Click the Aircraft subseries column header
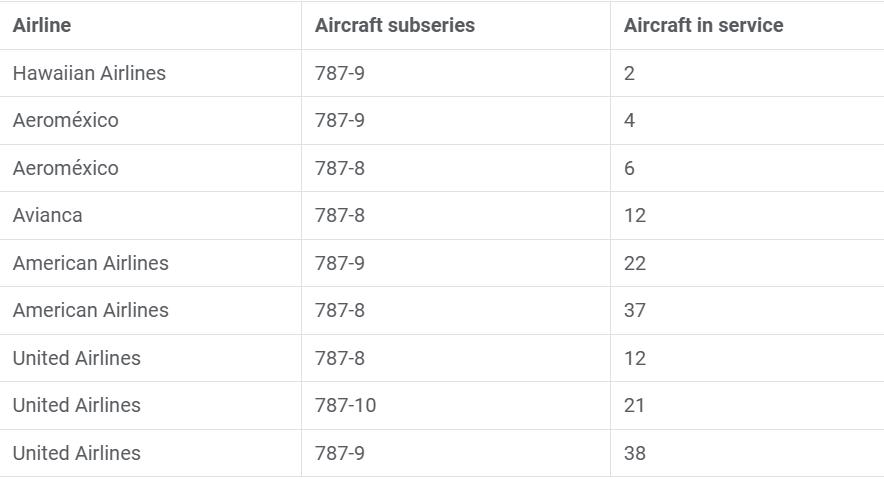The height and width of the screenshot is (489, 884). pyautogui.click(x=394, y=26)
